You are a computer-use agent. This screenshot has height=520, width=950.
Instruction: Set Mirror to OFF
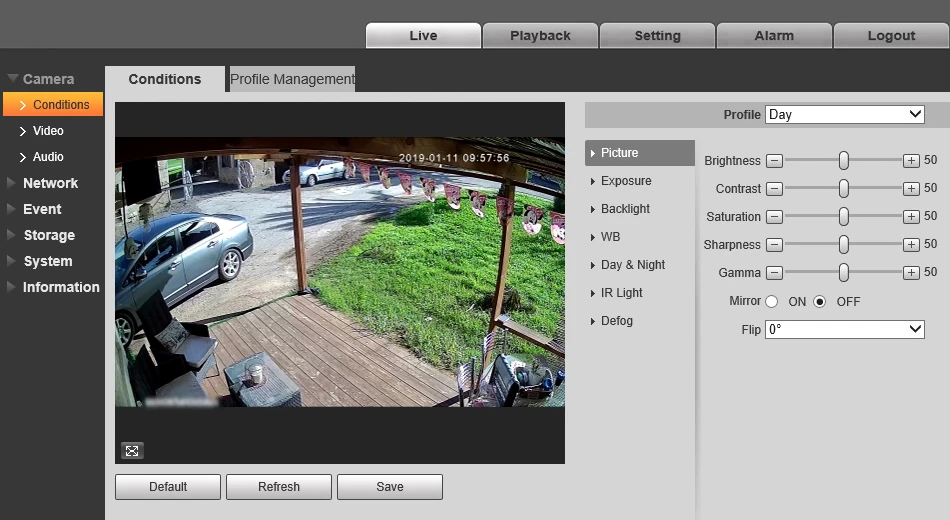[819, 301]
